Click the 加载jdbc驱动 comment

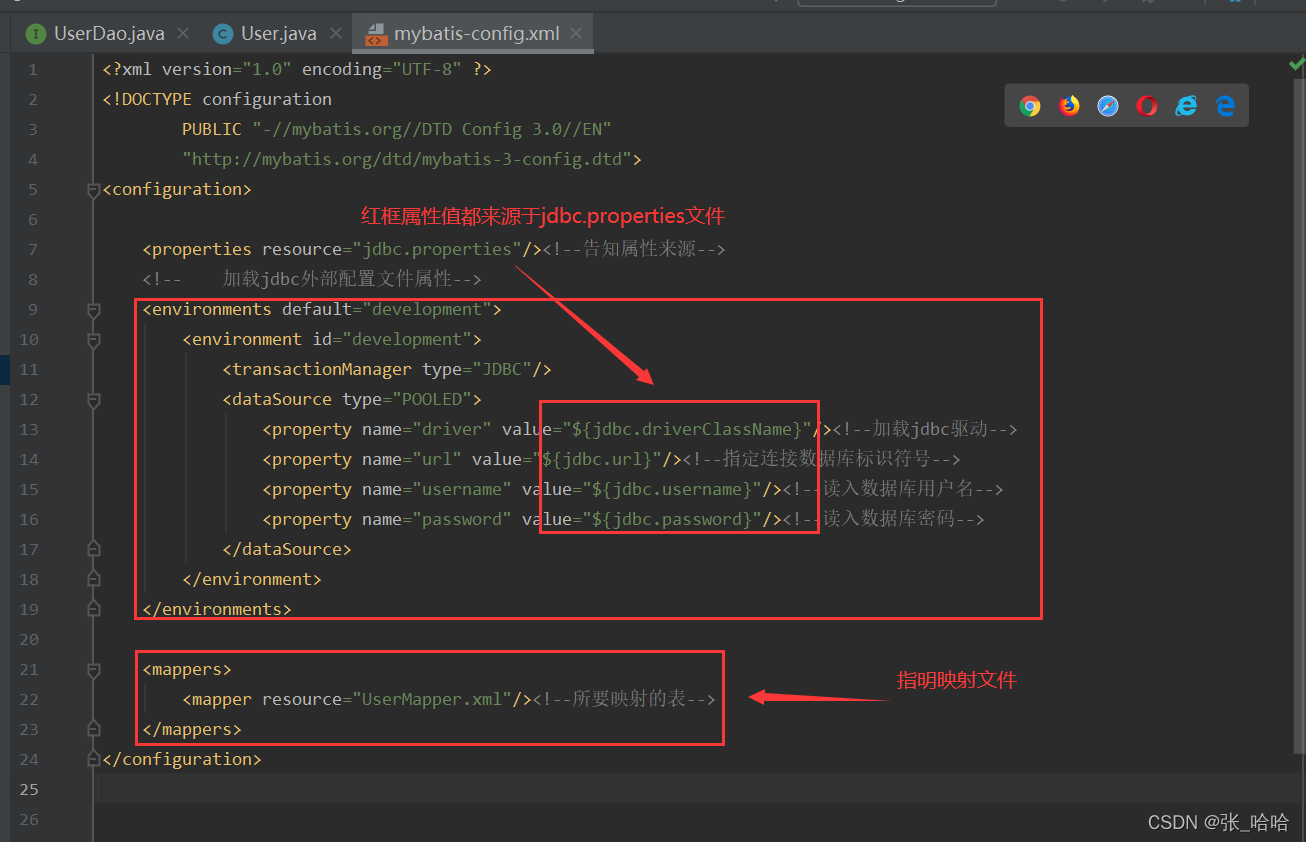tap(925, 429)
